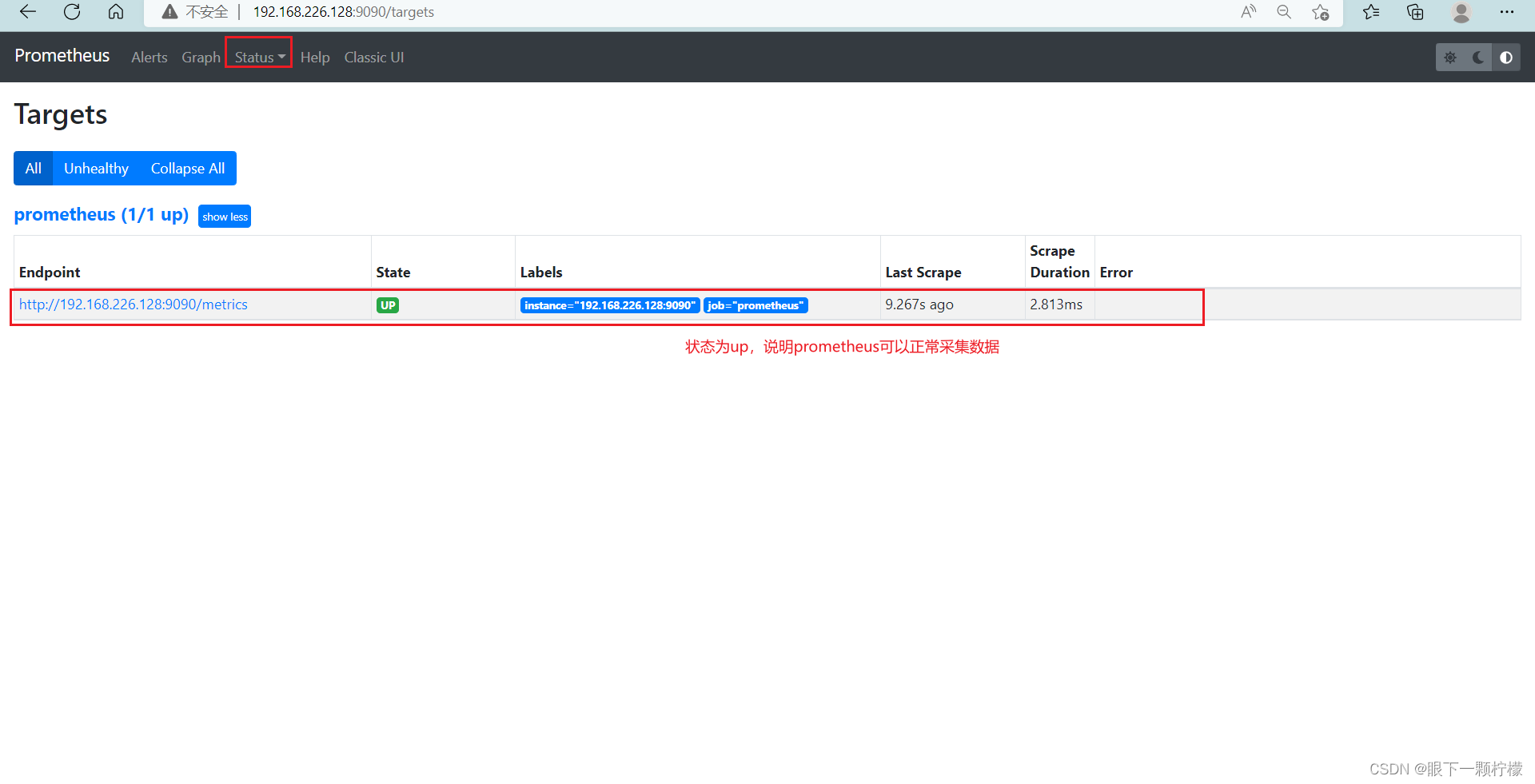Click the job="prometheus" label badge

[756, 305]
